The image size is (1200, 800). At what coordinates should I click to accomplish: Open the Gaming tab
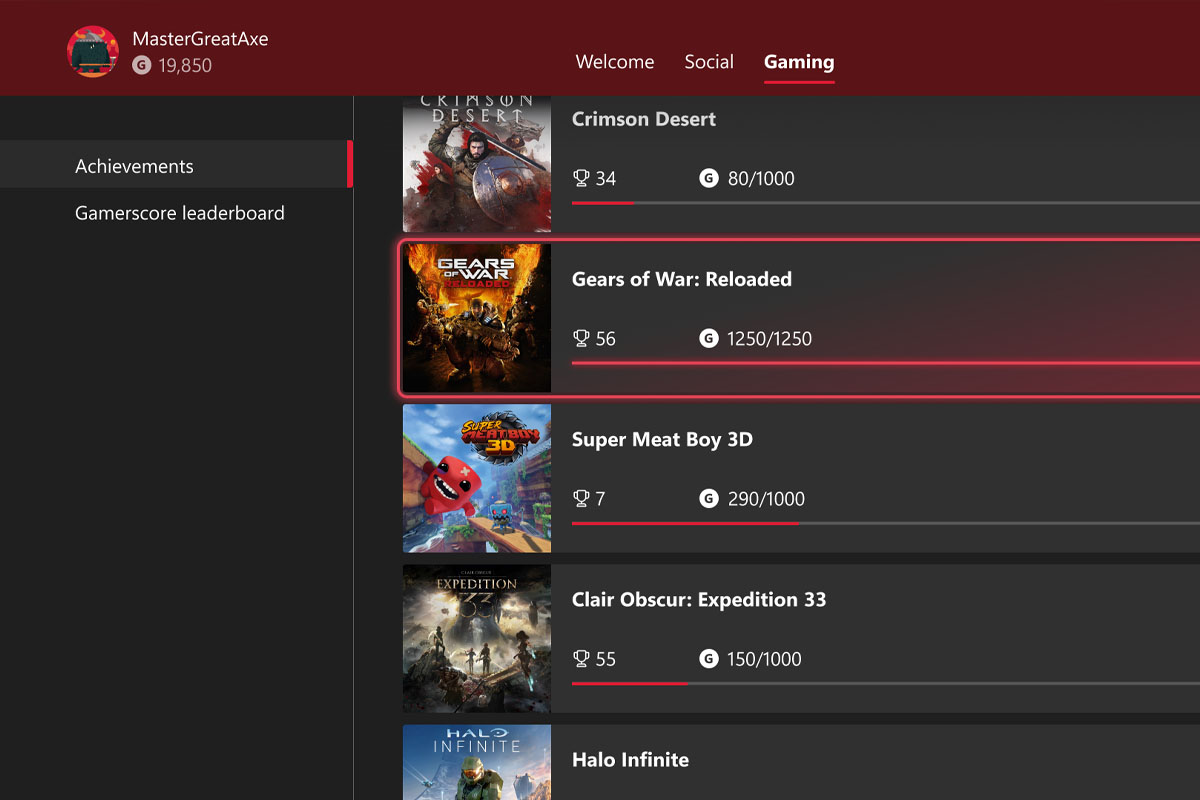coord(799,61)
